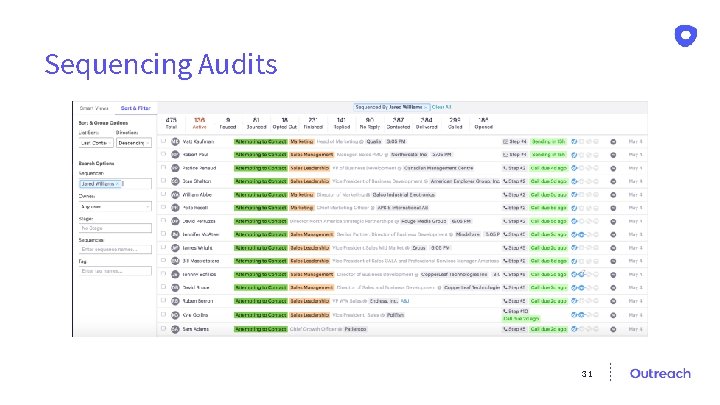Switch to the Smart Views tab
Image resolution: width=720 pixels, height=405 pixels.
click(x=94, y=108)
